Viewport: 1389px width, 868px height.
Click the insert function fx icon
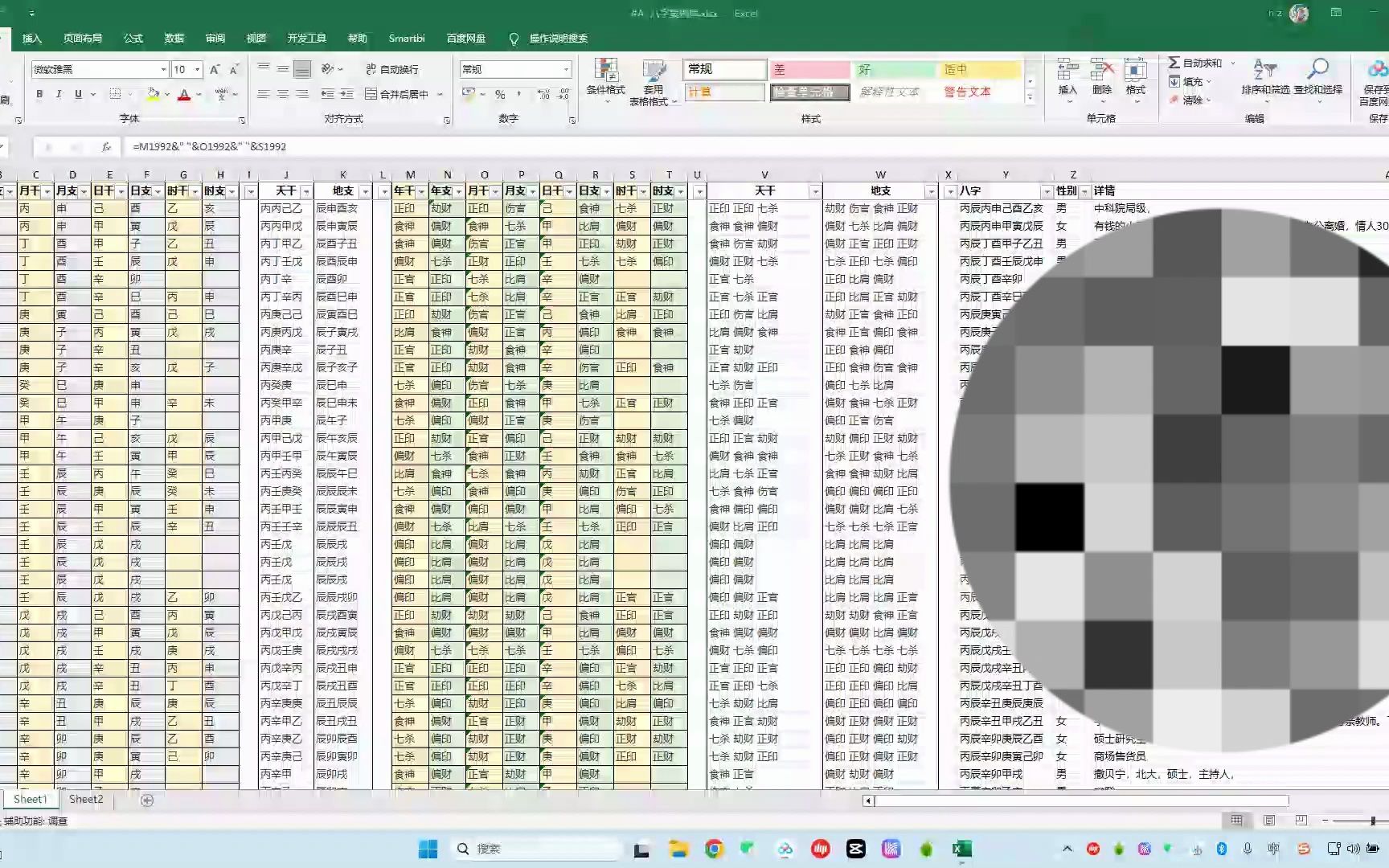(x=106, y=146)
